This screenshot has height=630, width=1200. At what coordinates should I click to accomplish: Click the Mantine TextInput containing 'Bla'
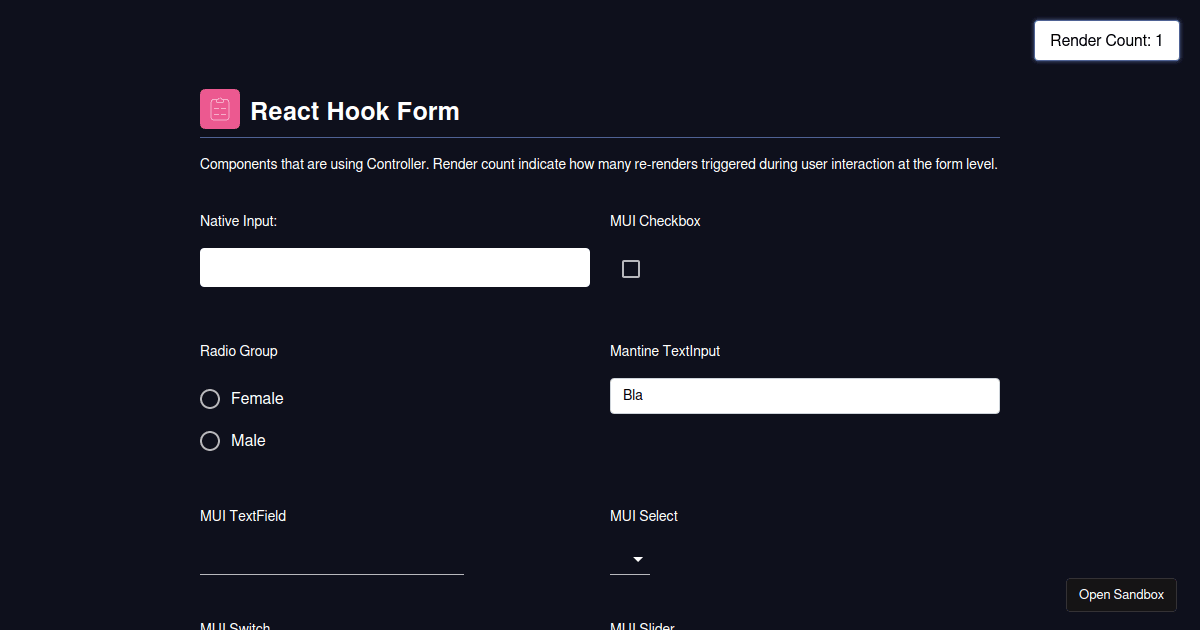pos(804,395)
